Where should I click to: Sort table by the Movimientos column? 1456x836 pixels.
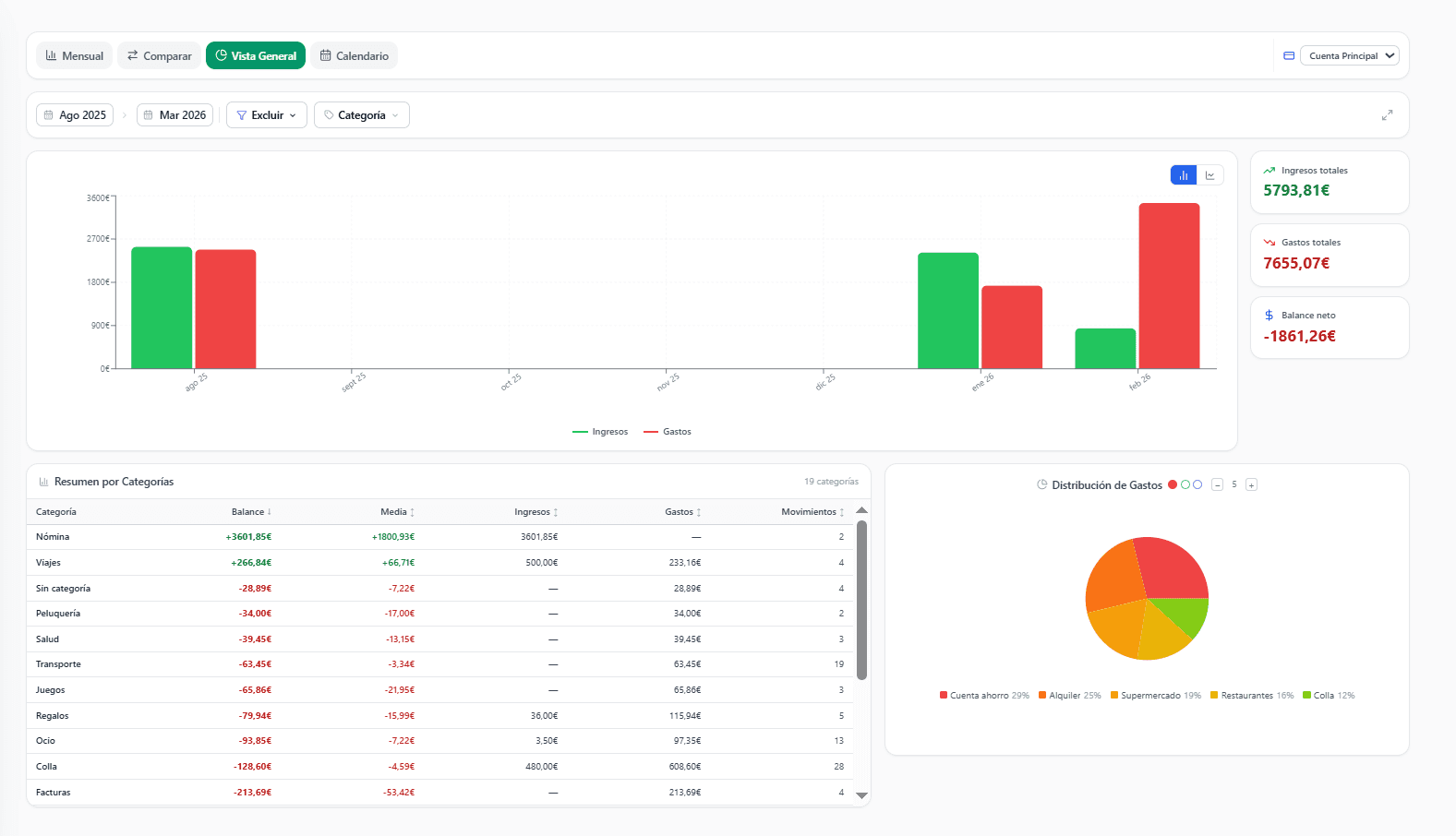coord(812,512)
